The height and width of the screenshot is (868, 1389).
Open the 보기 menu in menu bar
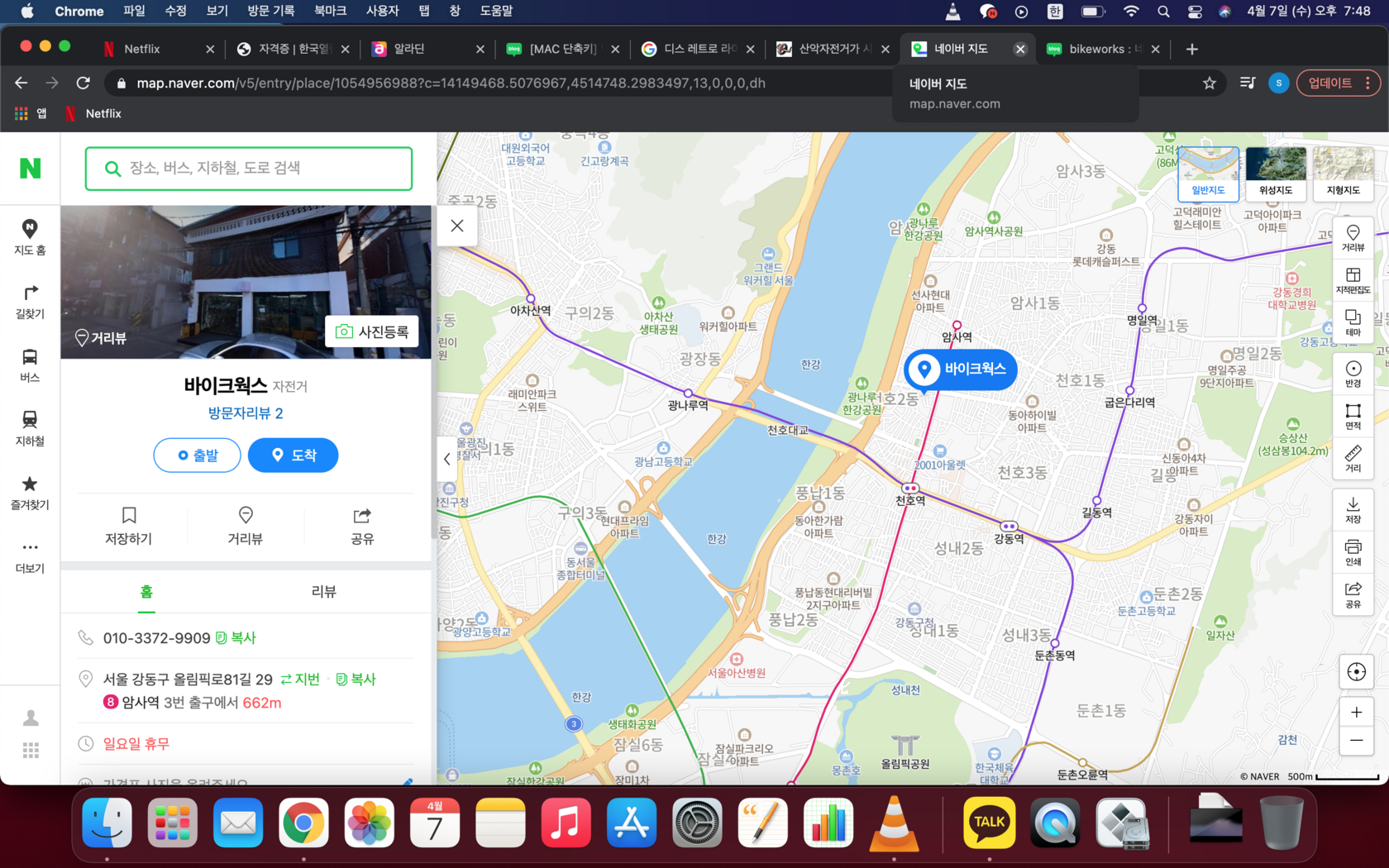(x=217, y=11)
